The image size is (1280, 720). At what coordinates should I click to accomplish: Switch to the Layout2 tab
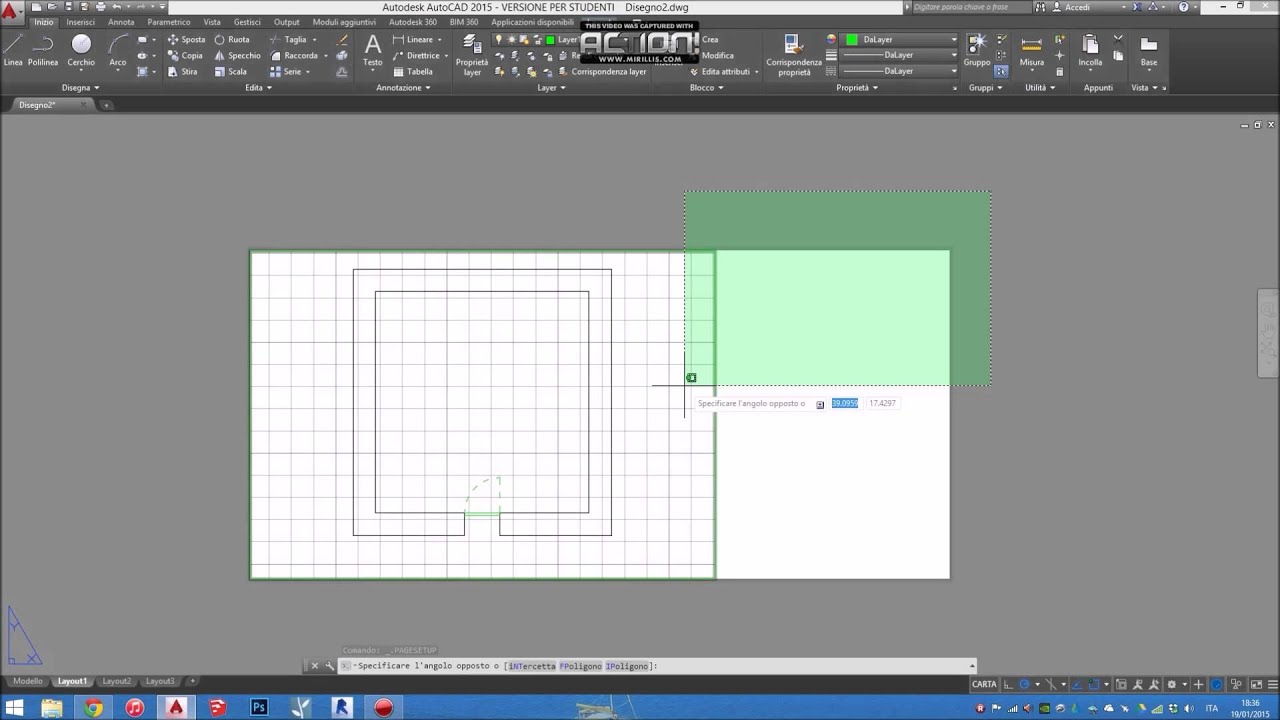click(117, 681)
